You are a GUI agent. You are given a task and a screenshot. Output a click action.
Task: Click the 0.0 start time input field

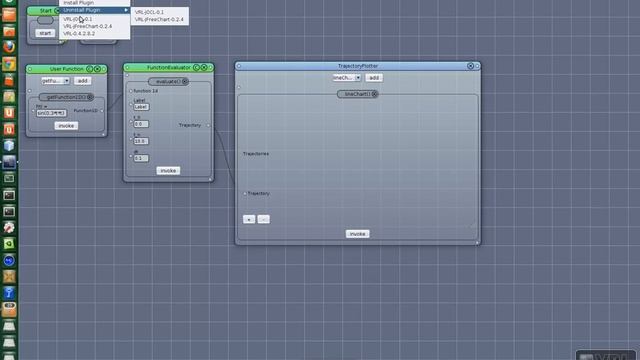[141, 124]
